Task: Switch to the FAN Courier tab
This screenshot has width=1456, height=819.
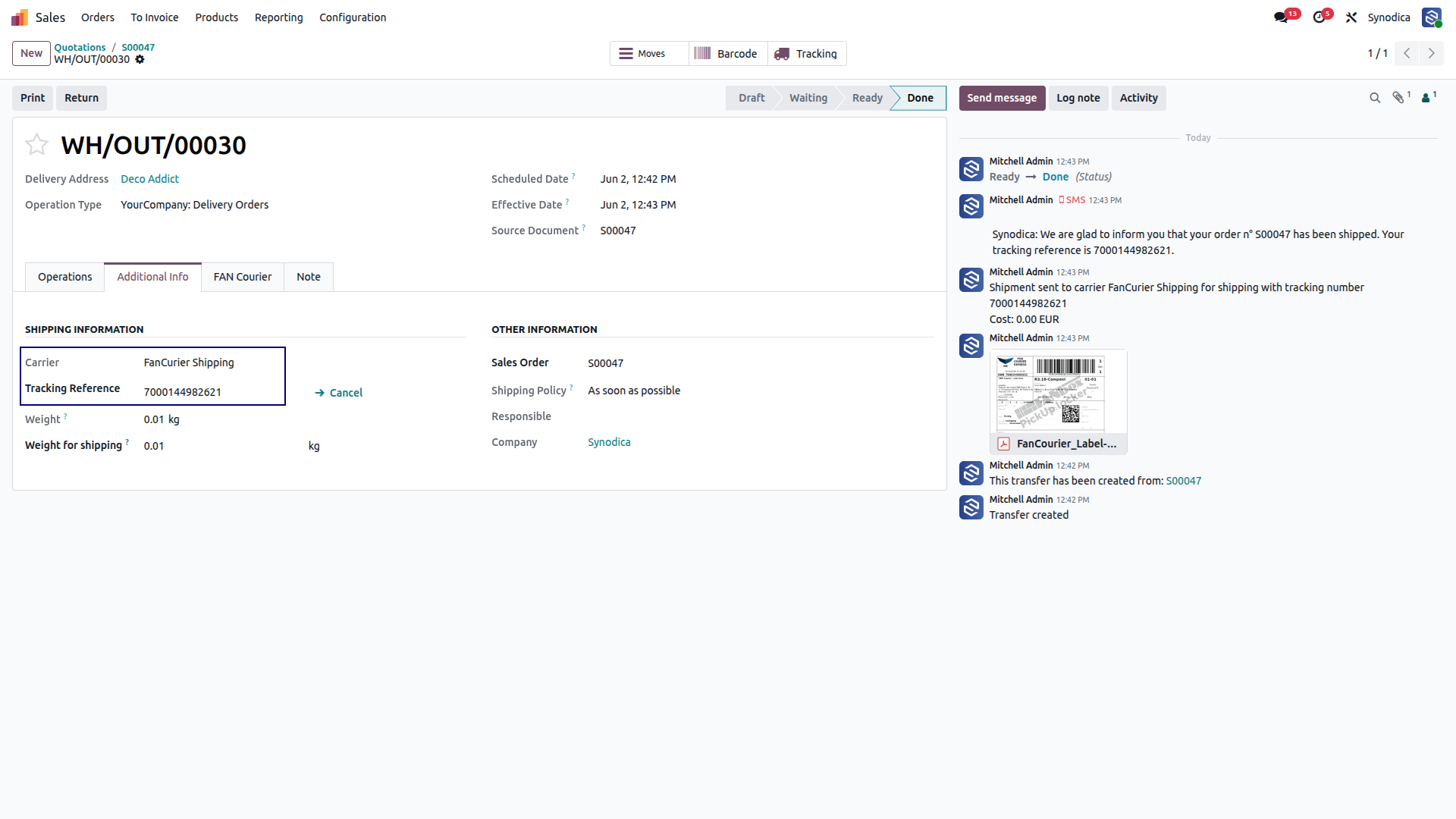Action: [x=243, y=277]
